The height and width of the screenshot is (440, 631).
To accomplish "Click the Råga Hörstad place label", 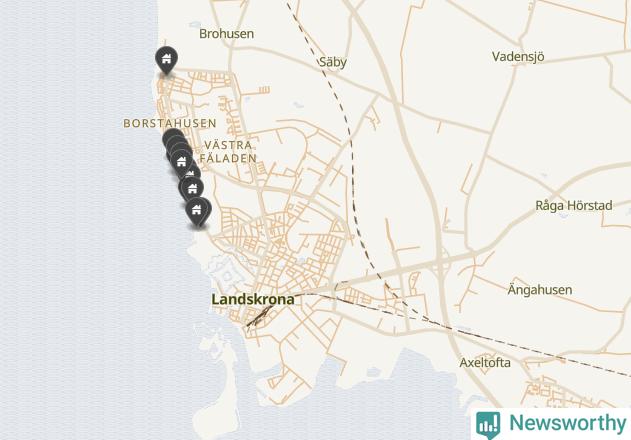I will 574,205.
